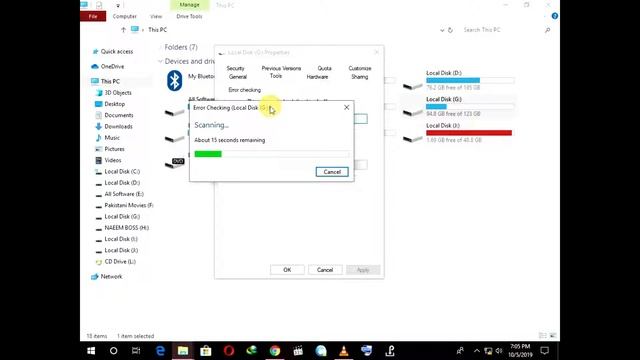Select This PC in navigation pane

pos(110,81)
